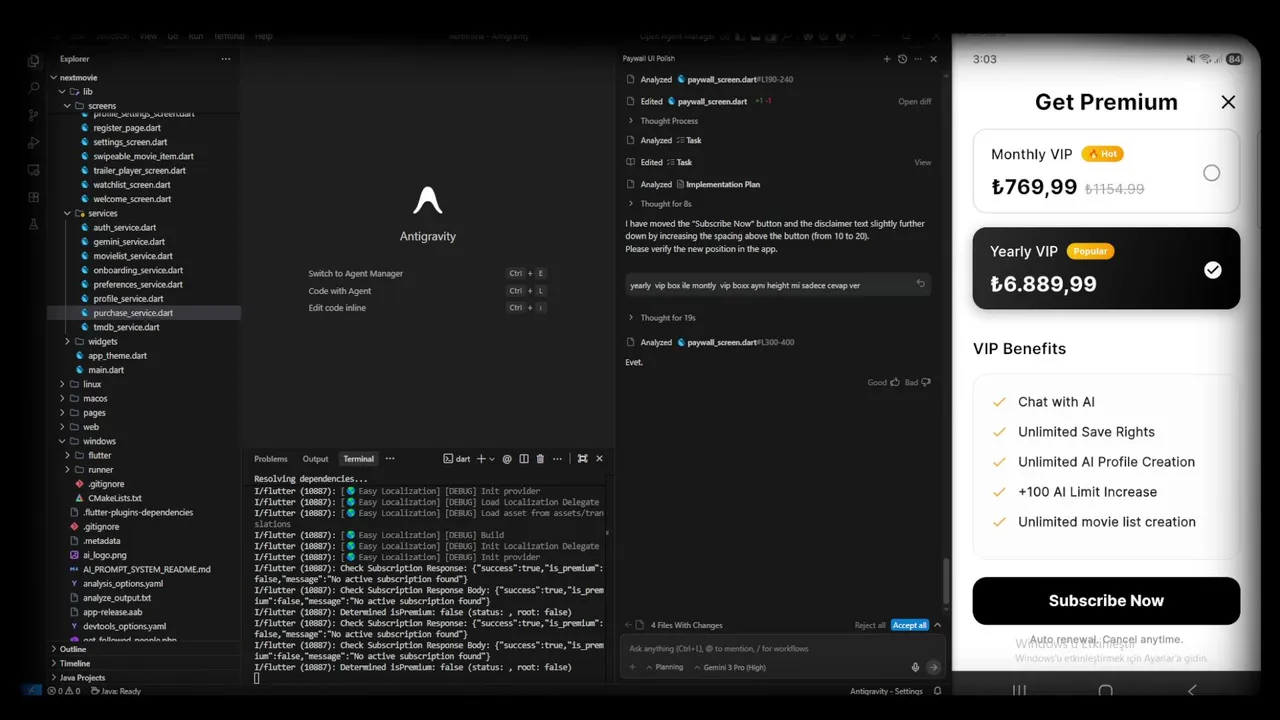Open the new terminal profile dropdown arrow

coord(493,459)
